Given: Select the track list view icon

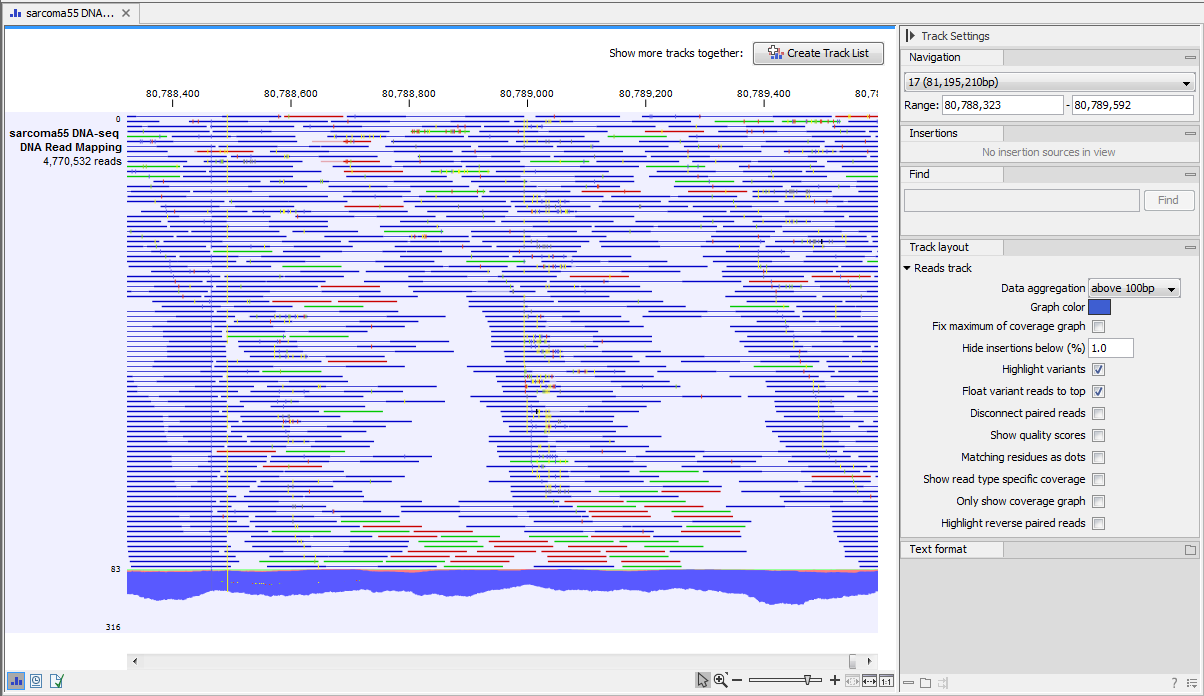Looking at the screenshot, I should coord(15,680).
